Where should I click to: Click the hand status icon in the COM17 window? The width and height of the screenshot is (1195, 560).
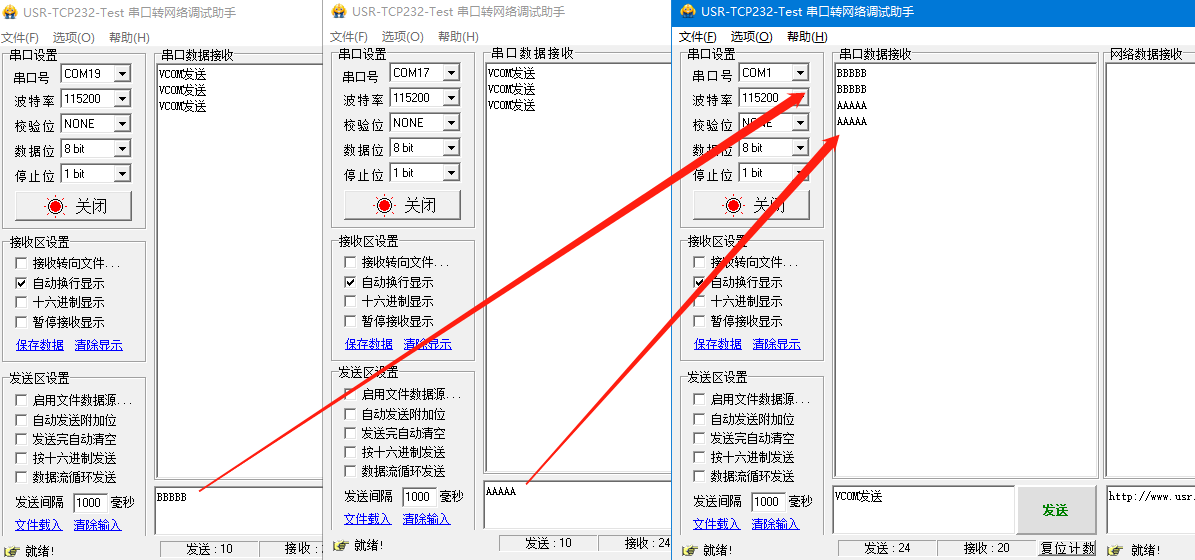click(340, 545)
